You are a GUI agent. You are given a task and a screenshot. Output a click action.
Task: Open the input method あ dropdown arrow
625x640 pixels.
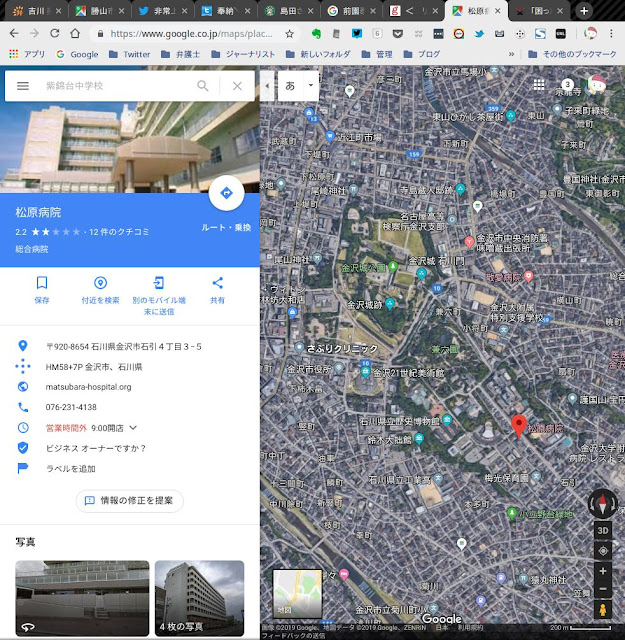coord(311,85)
